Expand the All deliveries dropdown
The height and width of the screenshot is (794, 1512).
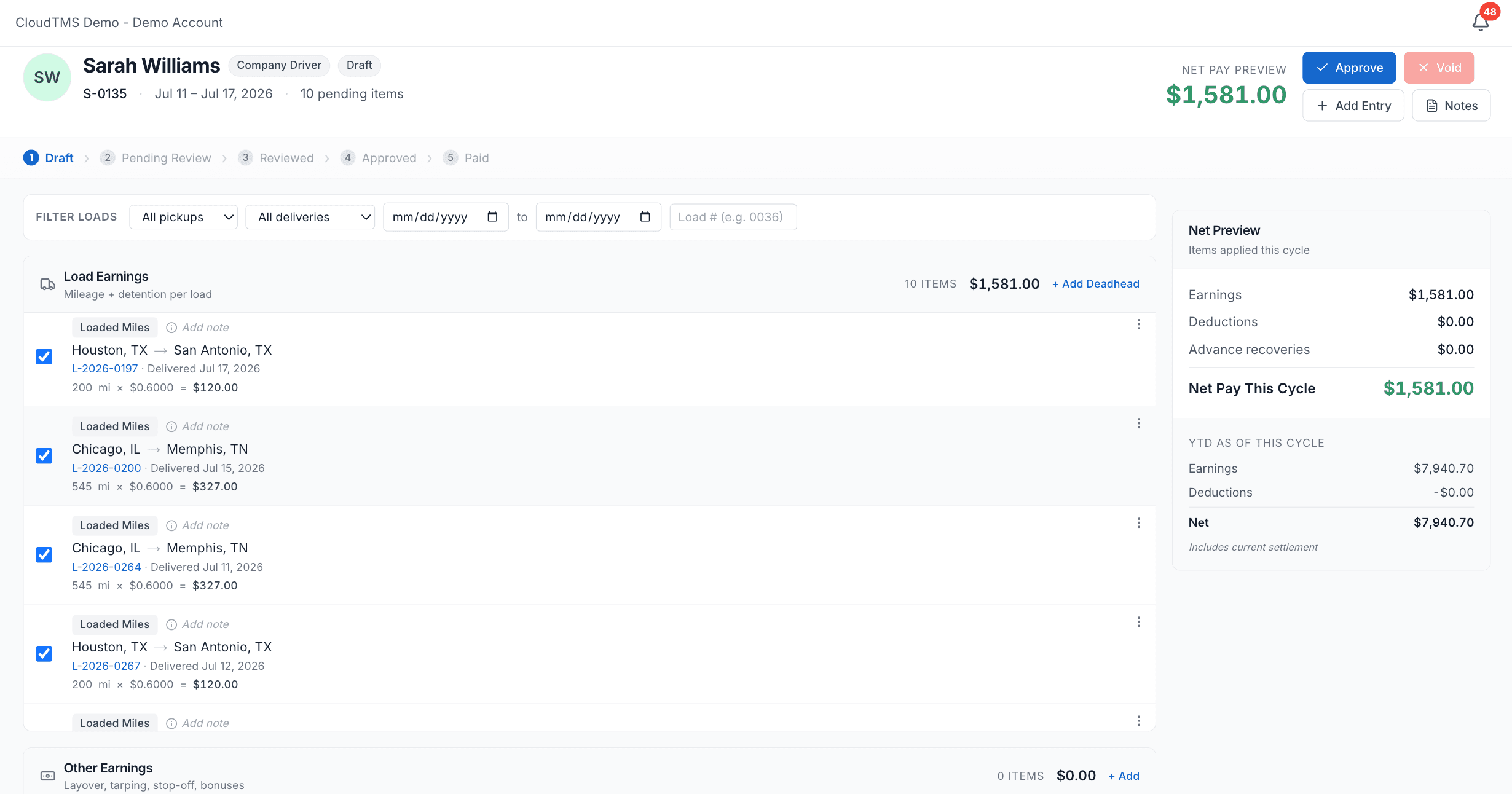tap(310, 217)
